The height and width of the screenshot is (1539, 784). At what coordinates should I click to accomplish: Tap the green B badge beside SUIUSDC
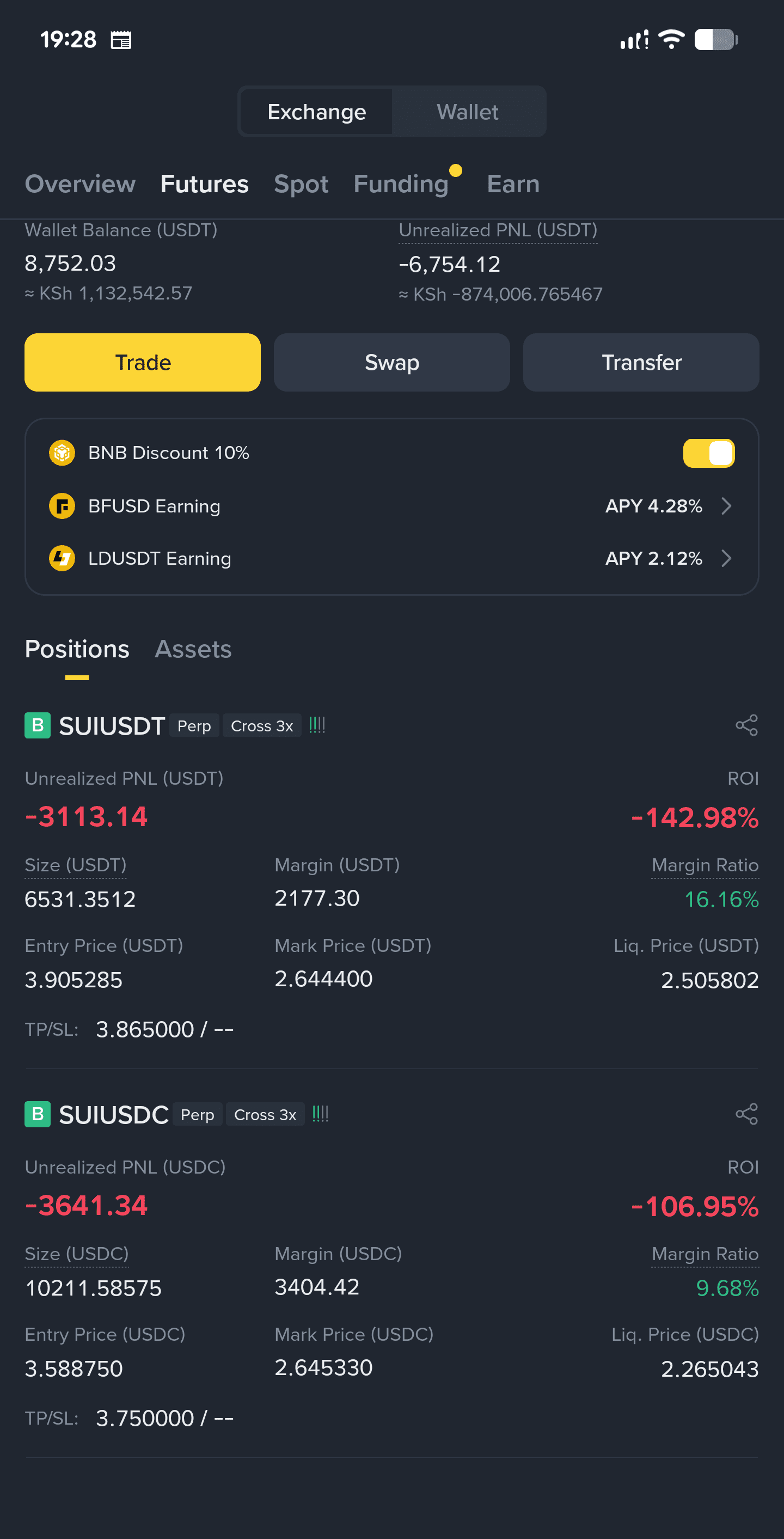pos(38,1114)
